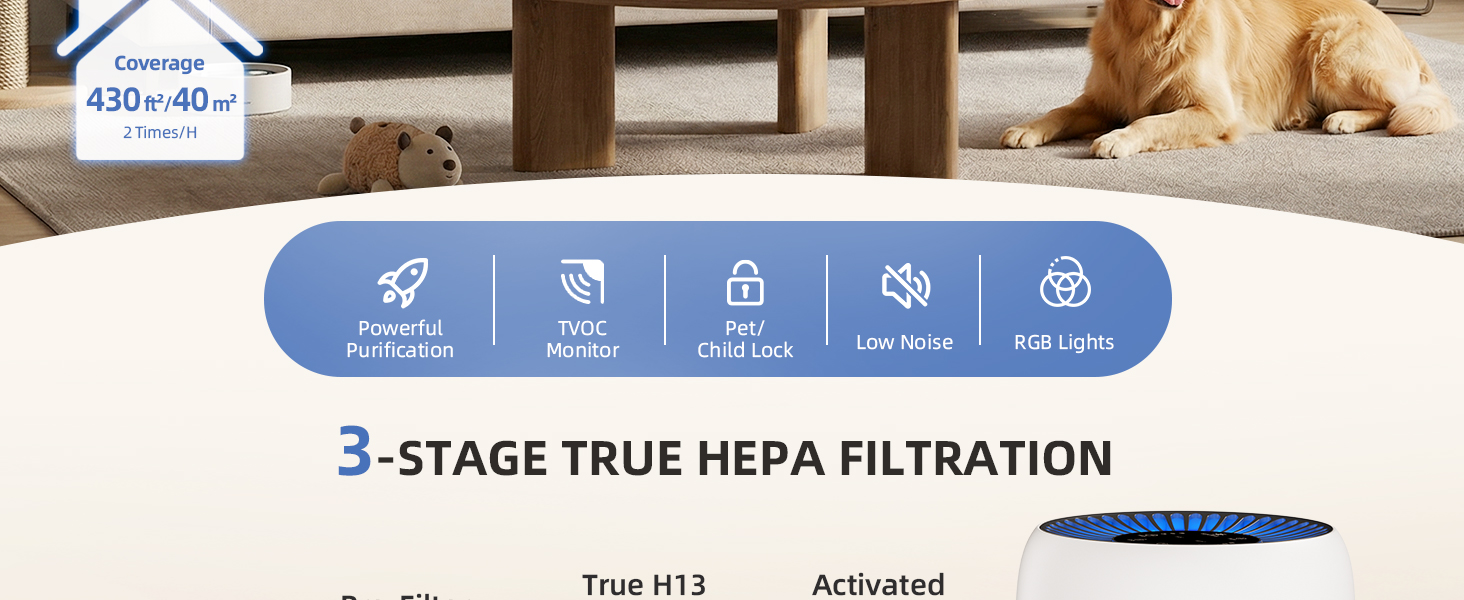Screen dimensions: 1464x600
Task: Click the Low Noise label
Action: pos(905,342)
